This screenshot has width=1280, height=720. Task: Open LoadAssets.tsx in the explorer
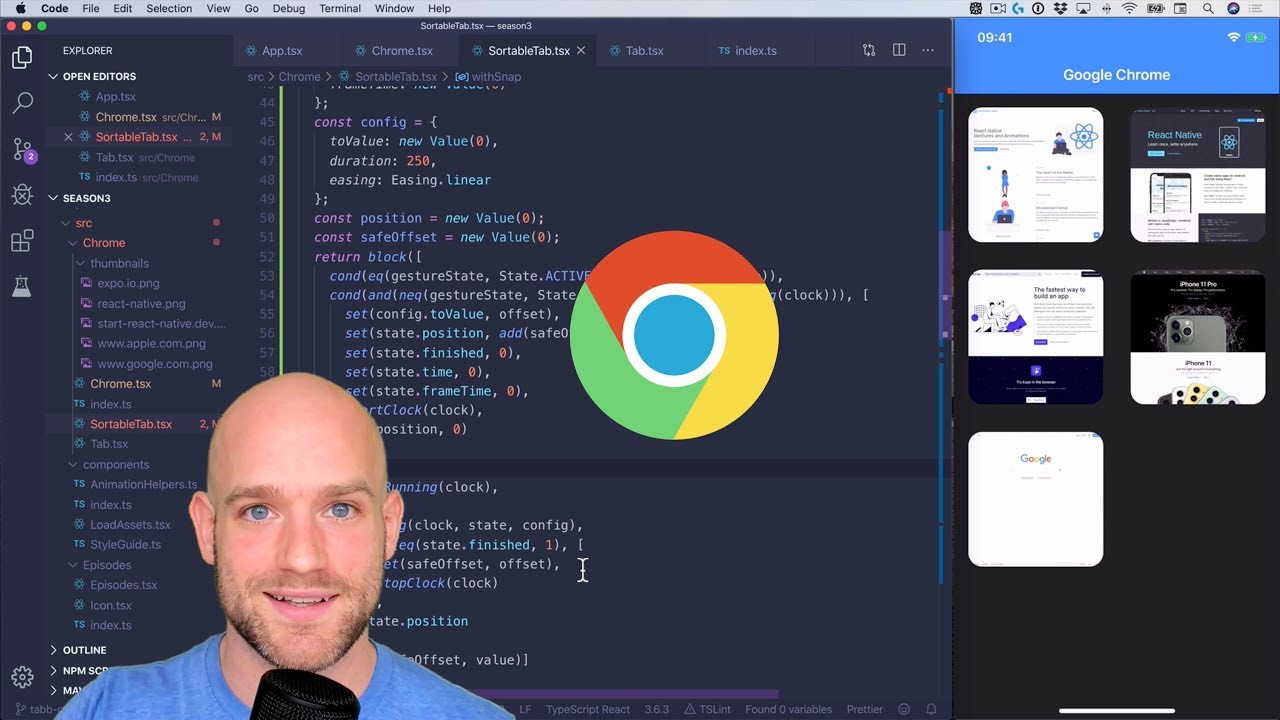click(130, 524)
